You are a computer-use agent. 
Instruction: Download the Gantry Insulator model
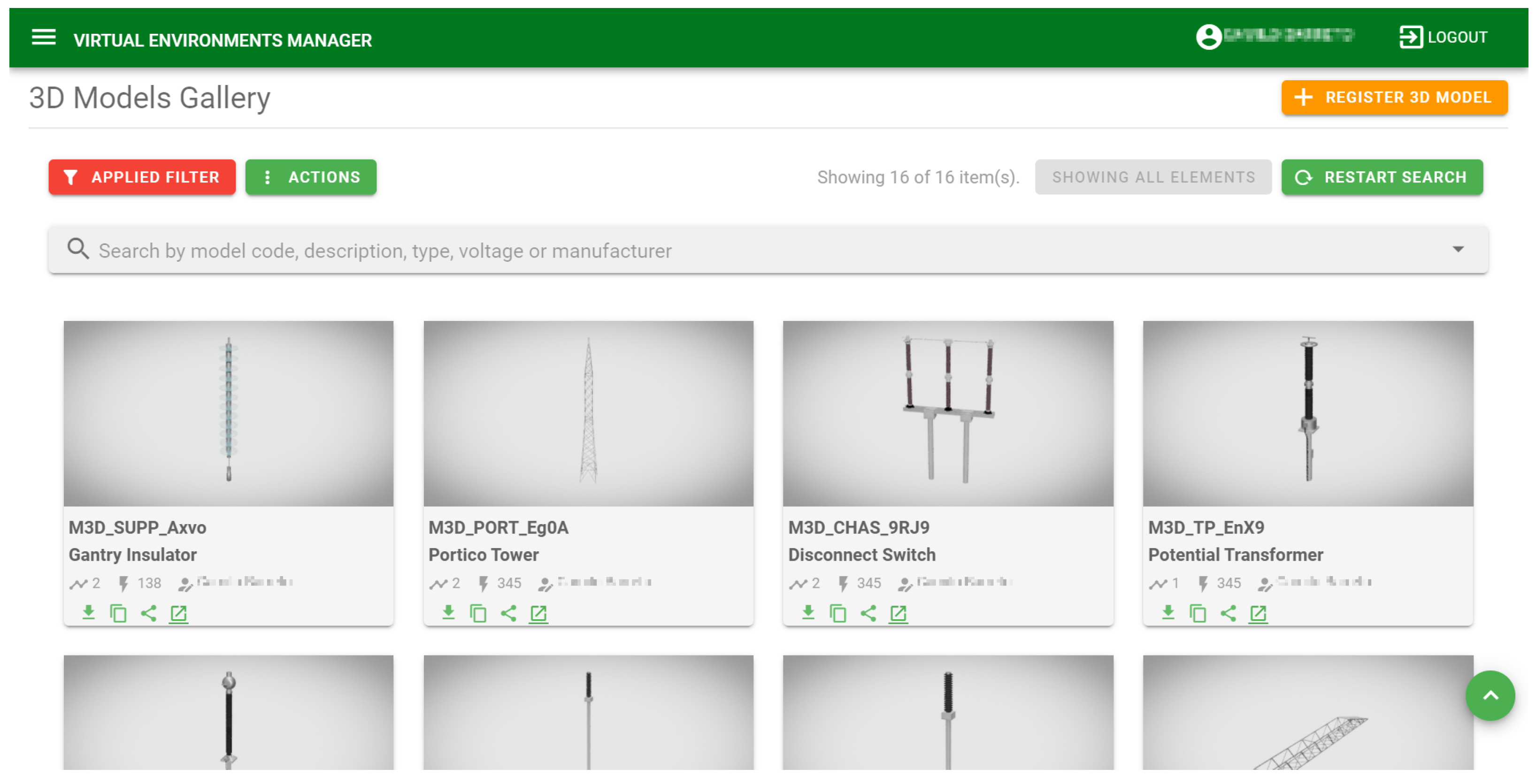88,612
